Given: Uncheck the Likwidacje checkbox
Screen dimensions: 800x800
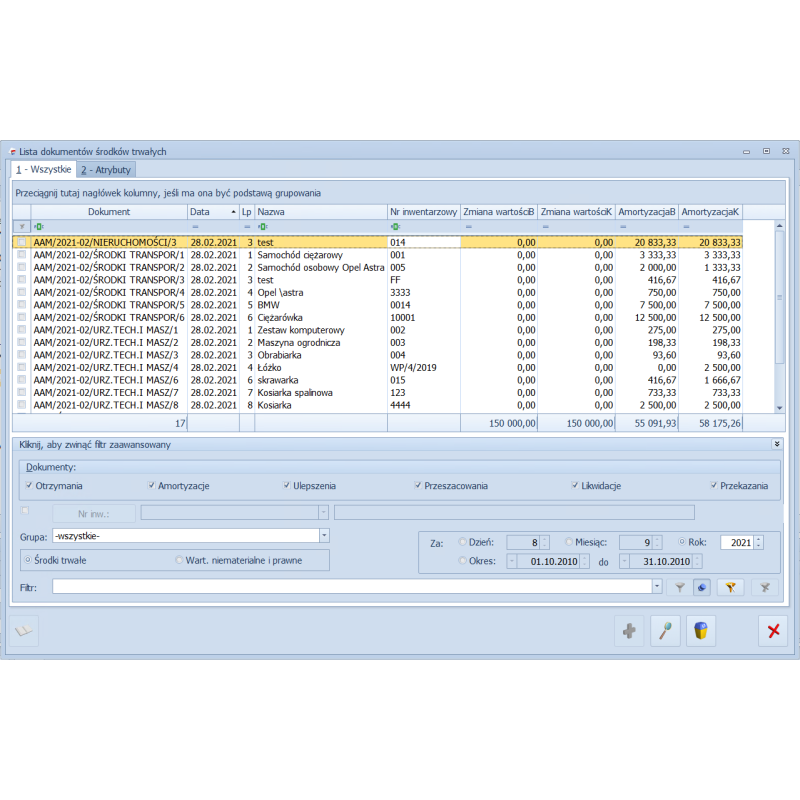Looking at the screenshot, I should (575, 485).
